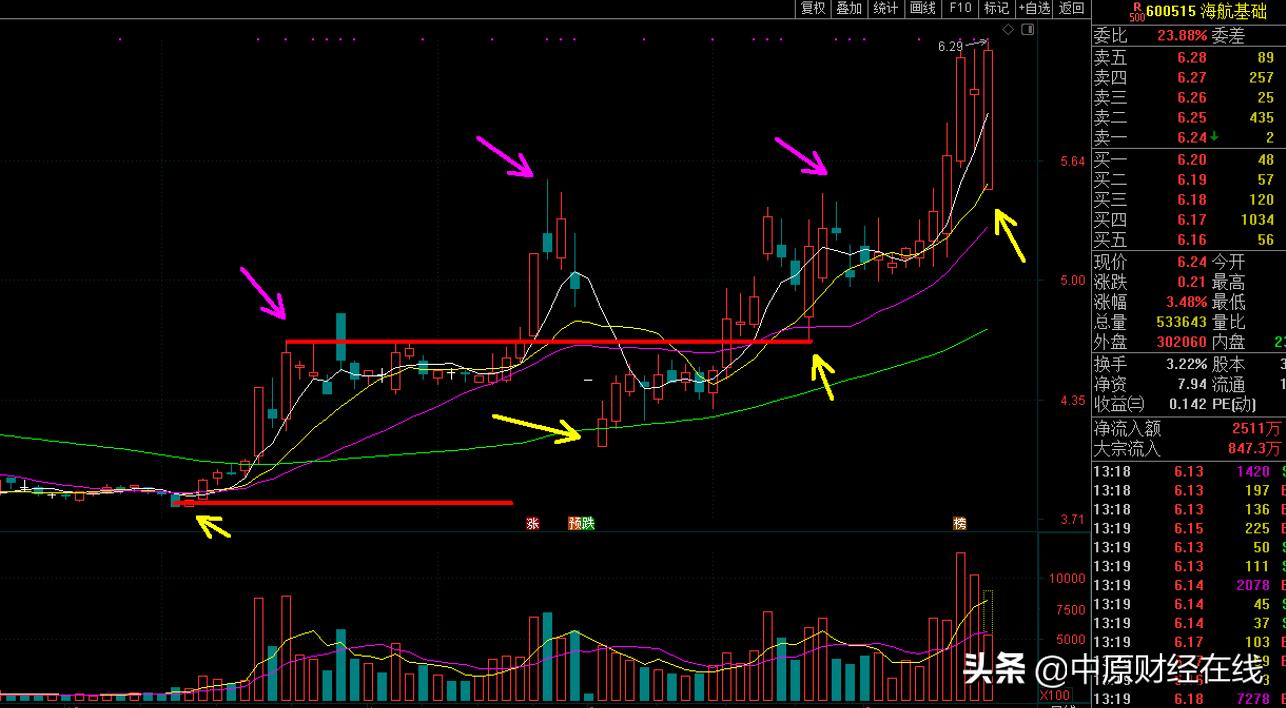Select the 买五 6.16 order row
The height and width of the screenshot is (708, 1286).
pyautogui.click(x=1188, y=240)
